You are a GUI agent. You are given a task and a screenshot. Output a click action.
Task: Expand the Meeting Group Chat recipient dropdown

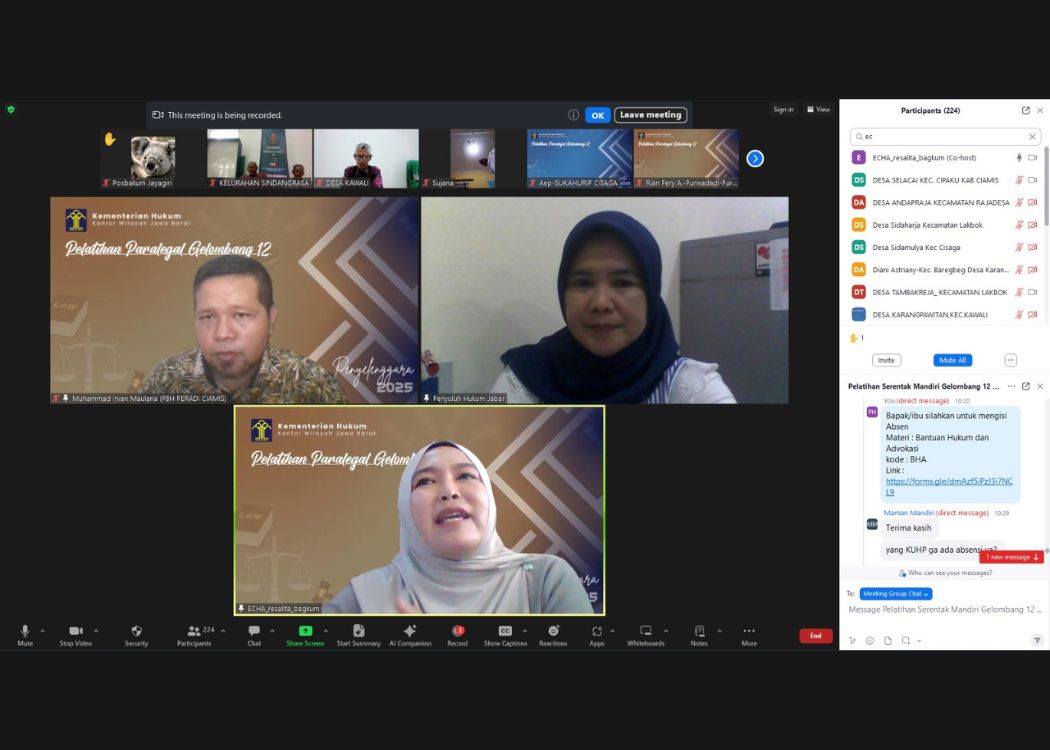(895, 594)
